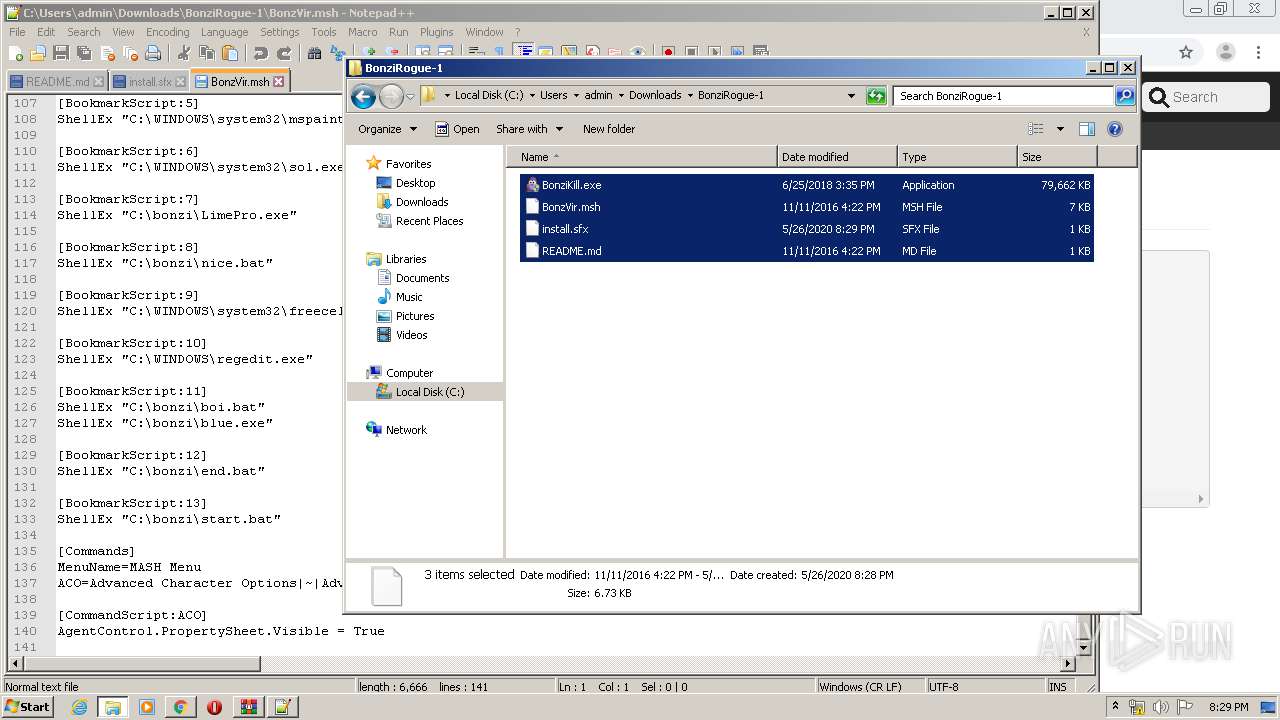Sort by the Size column header
This screenshot has width=1280, height=720.
[x=1057, y=157]
